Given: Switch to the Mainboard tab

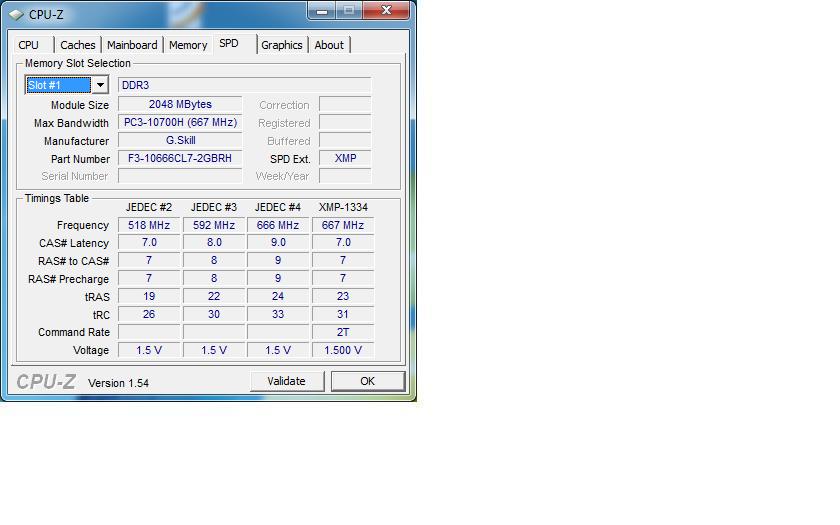Looking at the screenshot, I should pyautogui.click(x=132, y=45).
